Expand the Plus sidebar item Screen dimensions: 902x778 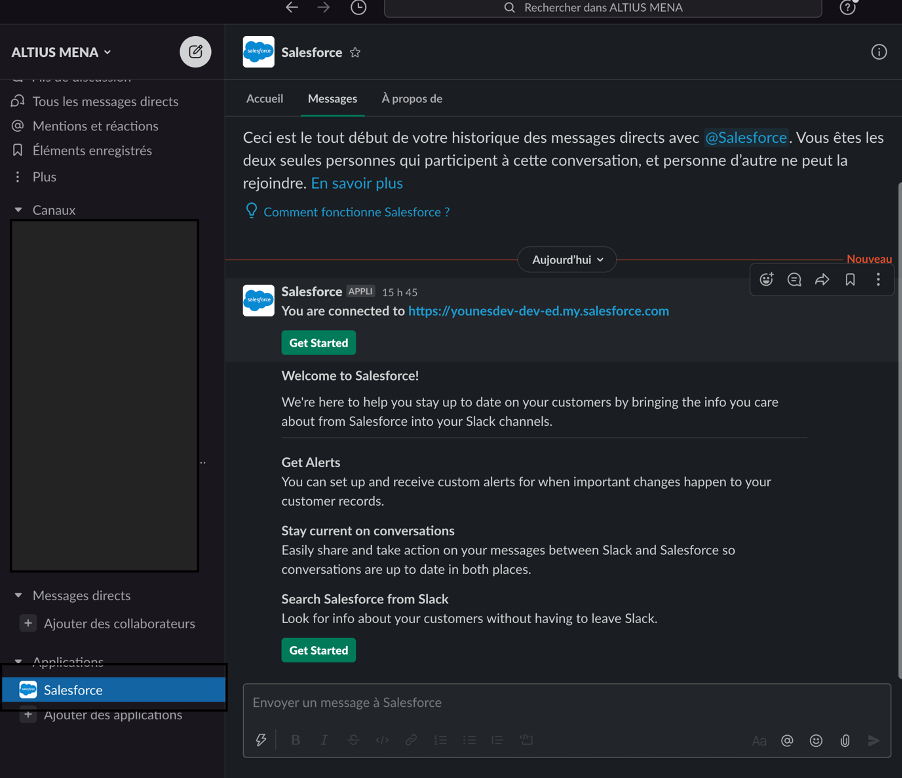[x=44, y=177]
